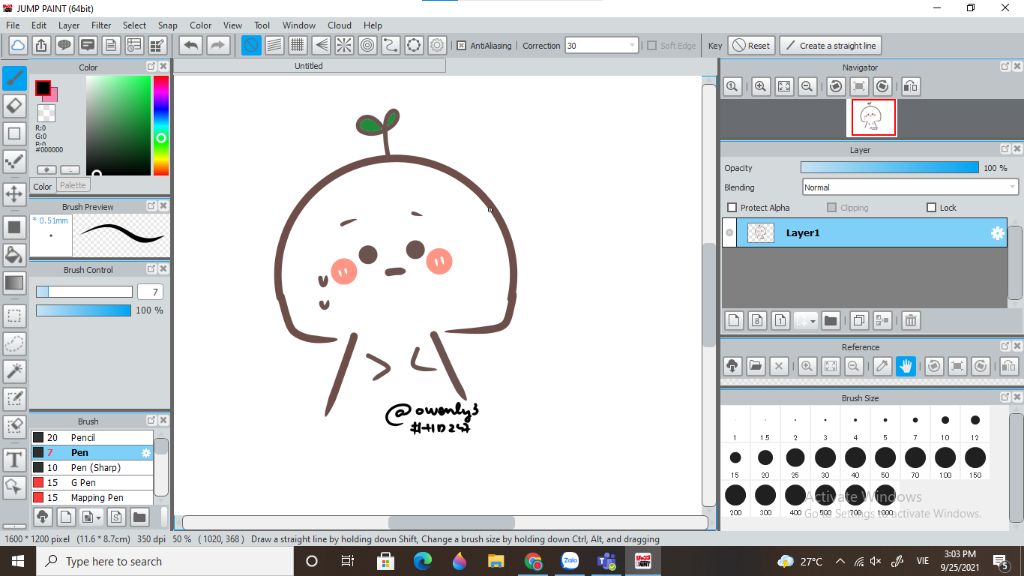The height and width of the screenshot is (576, 1024).
Task: Open File Explorer from taskbar
Action: pos(496,561)
